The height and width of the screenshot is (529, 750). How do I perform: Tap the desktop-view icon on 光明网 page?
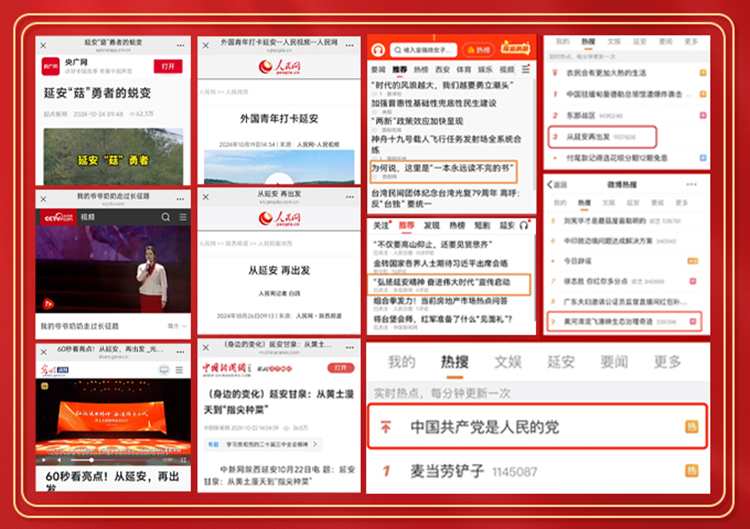[x=164, y=370]
